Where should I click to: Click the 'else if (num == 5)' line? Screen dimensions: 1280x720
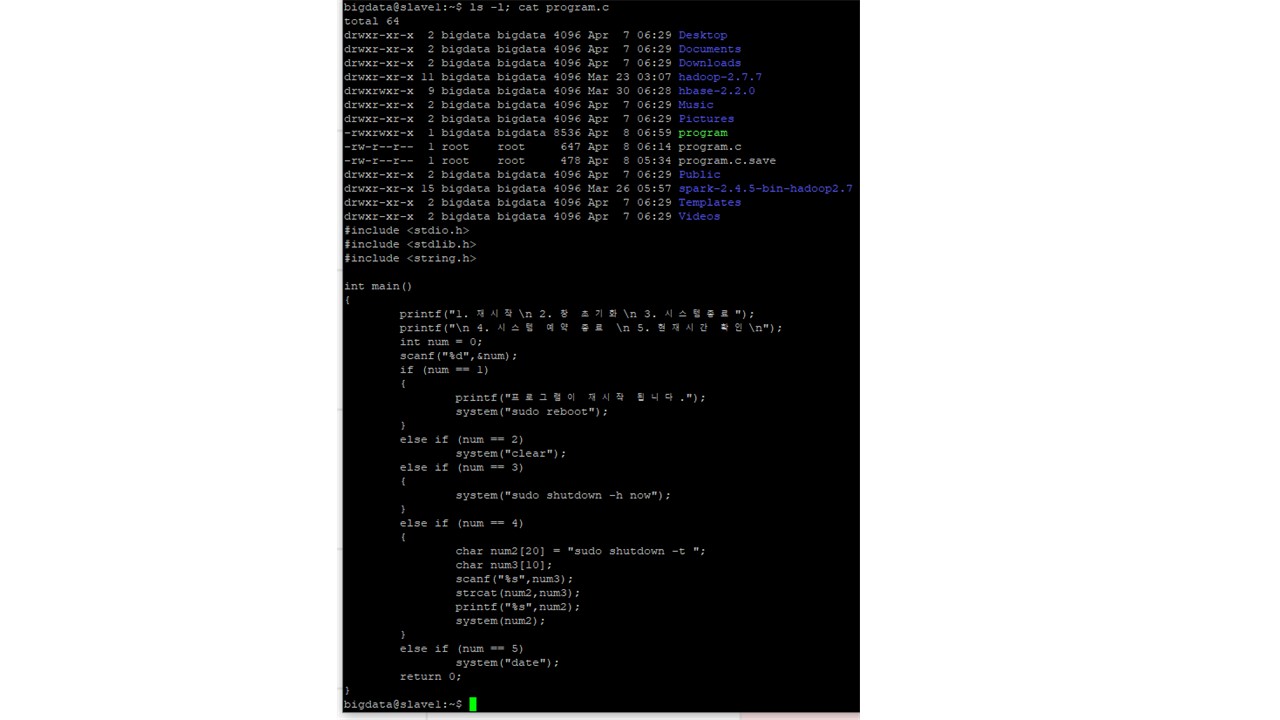pos(462,650)
